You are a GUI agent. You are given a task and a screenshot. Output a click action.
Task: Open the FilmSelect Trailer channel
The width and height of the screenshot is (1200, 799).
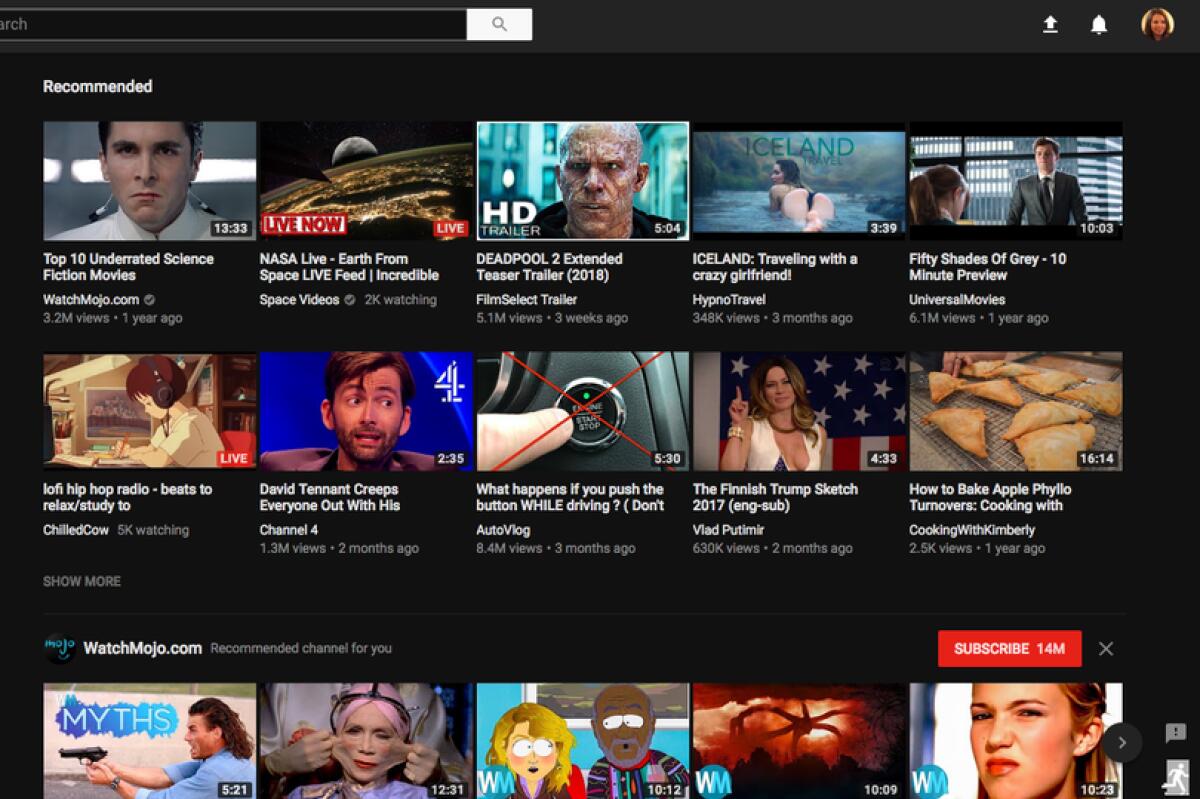point(527,299)
